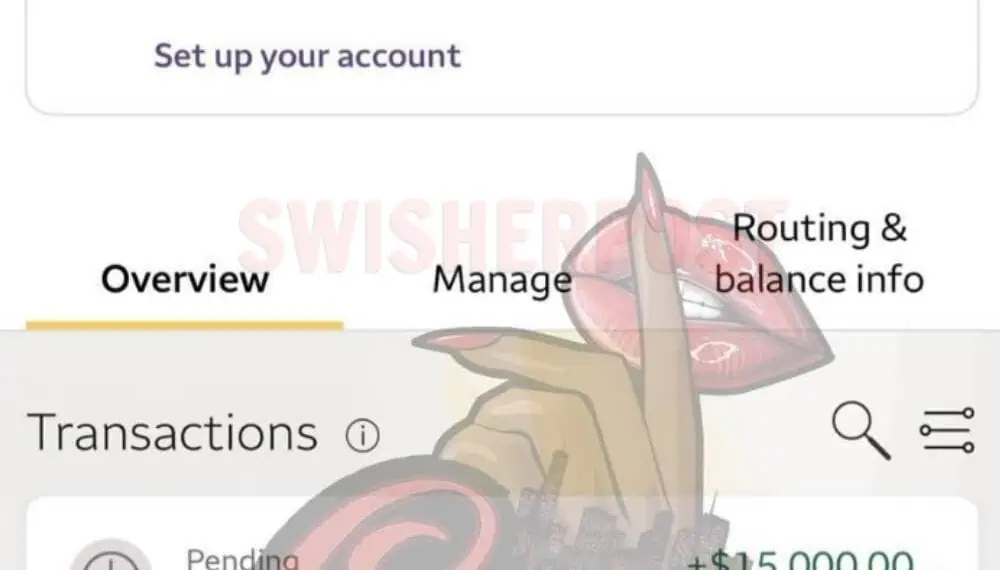
Task: Open the transaction filter sliders icon
Action: point(947,430)
